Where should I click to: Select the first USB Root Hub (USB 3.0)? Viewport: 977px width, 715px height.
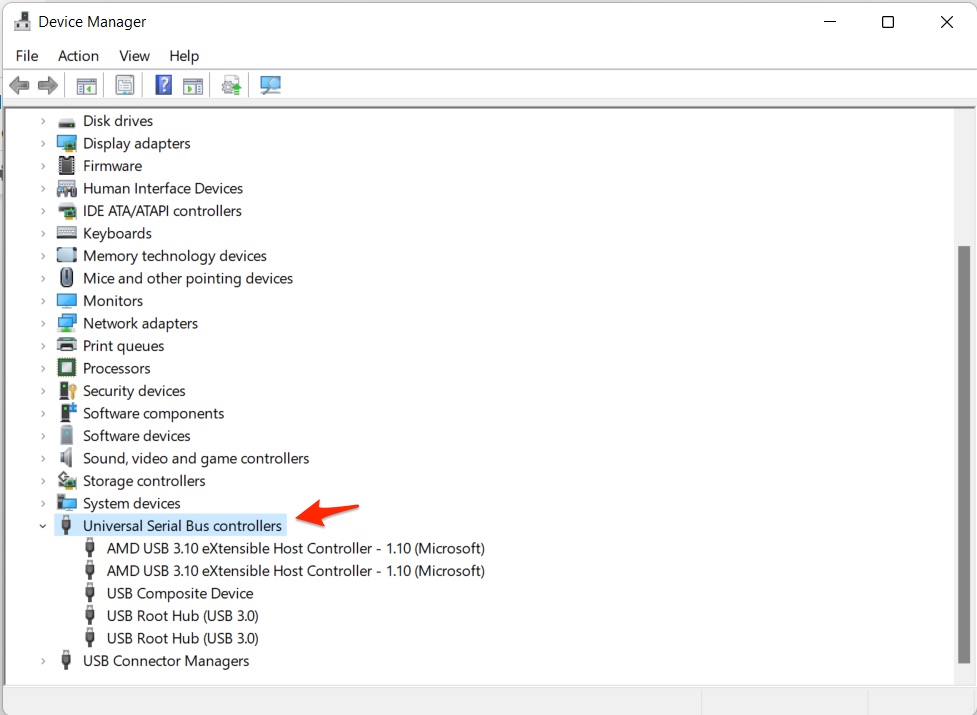(182, 616)
